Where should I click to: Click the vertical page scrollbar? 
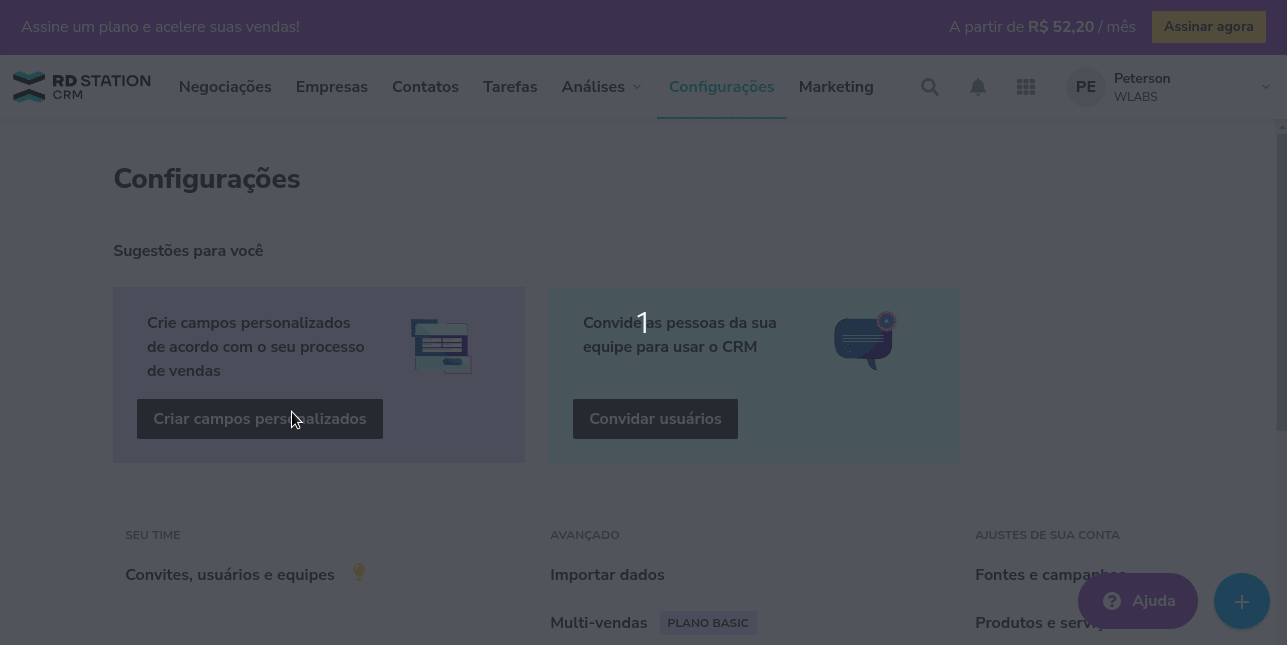click(1281, 280)
